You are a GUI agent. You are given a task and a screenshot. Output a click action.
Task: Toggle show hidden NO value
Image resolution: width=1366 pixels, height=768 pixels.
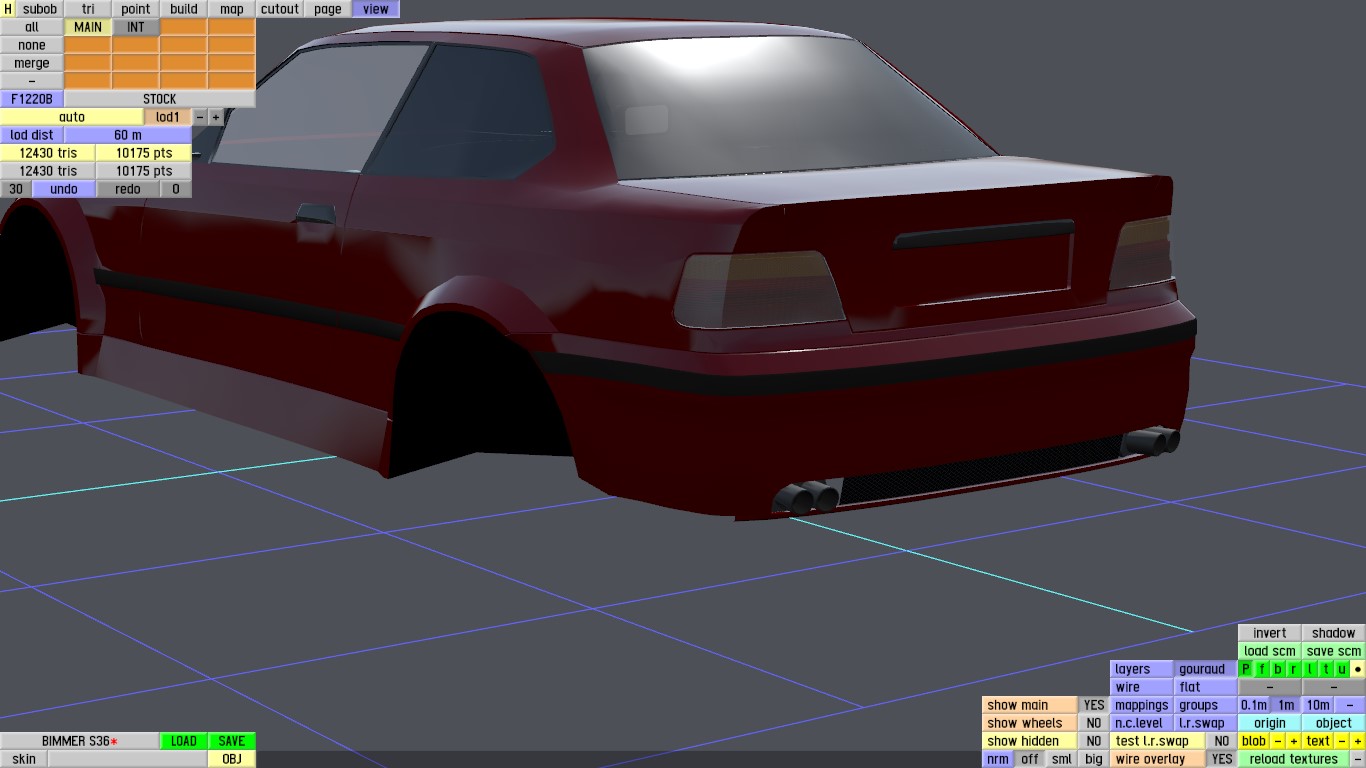(1094, 741)
